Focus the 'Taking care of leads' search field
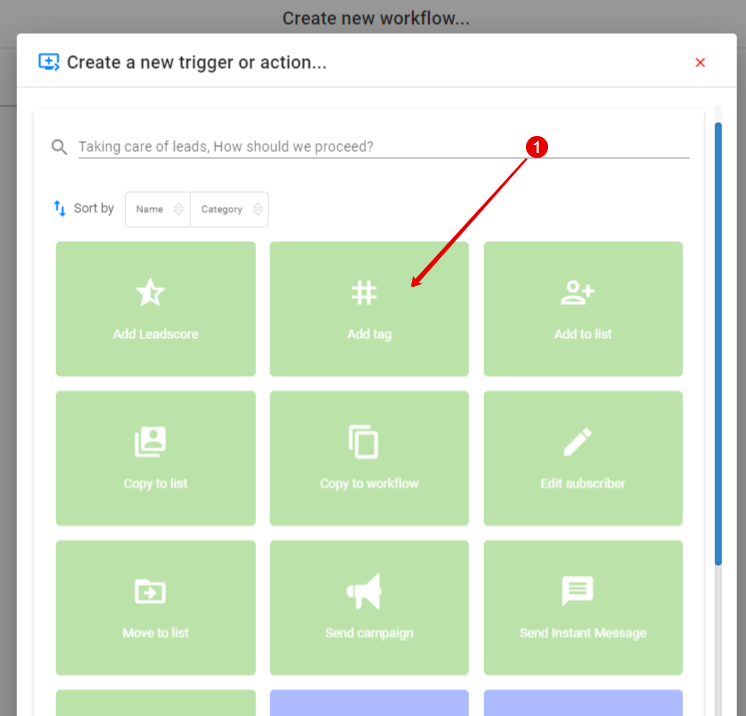 click(x=384, y=147)
